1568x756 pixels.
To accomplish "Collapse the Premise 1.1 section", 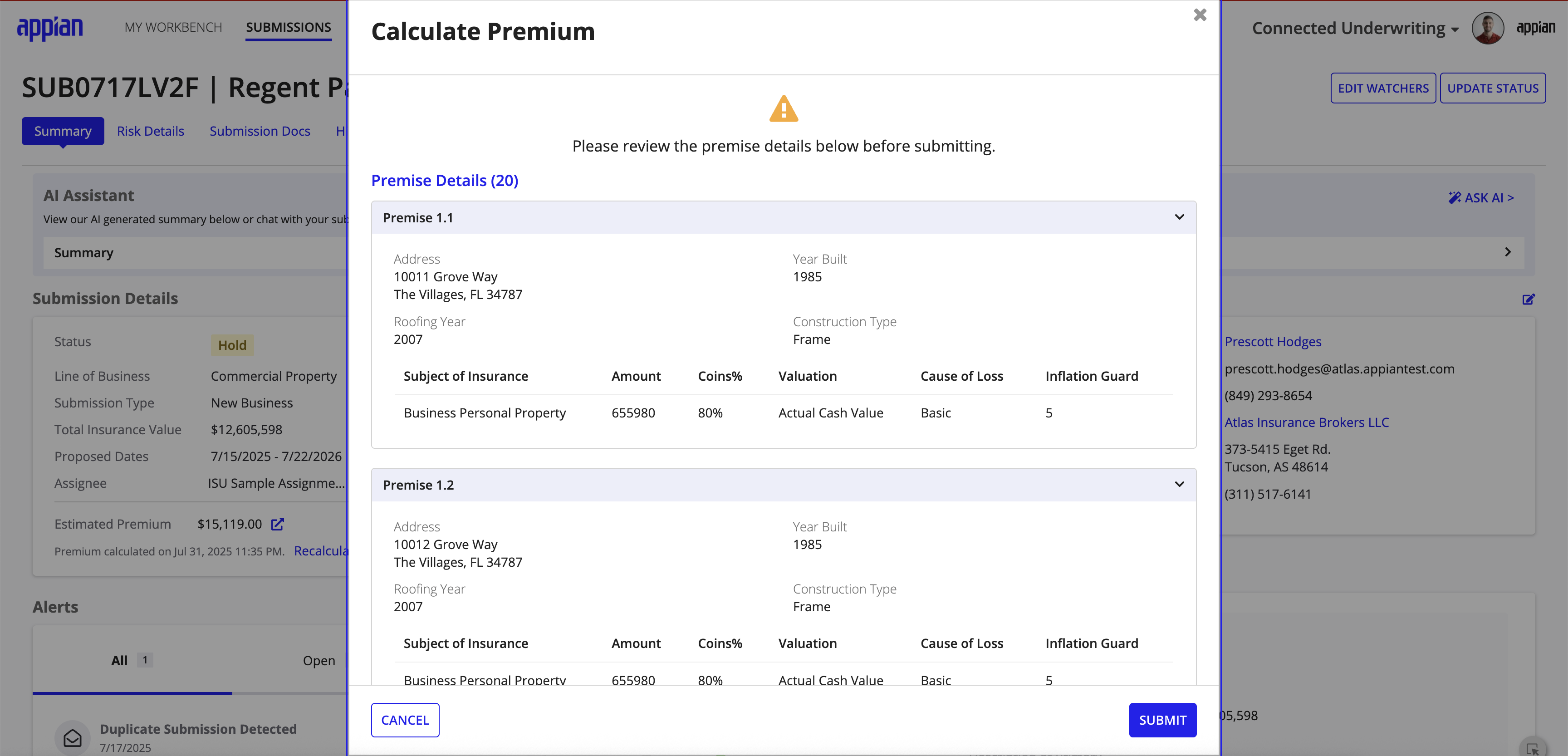I will pos(1179,217).
